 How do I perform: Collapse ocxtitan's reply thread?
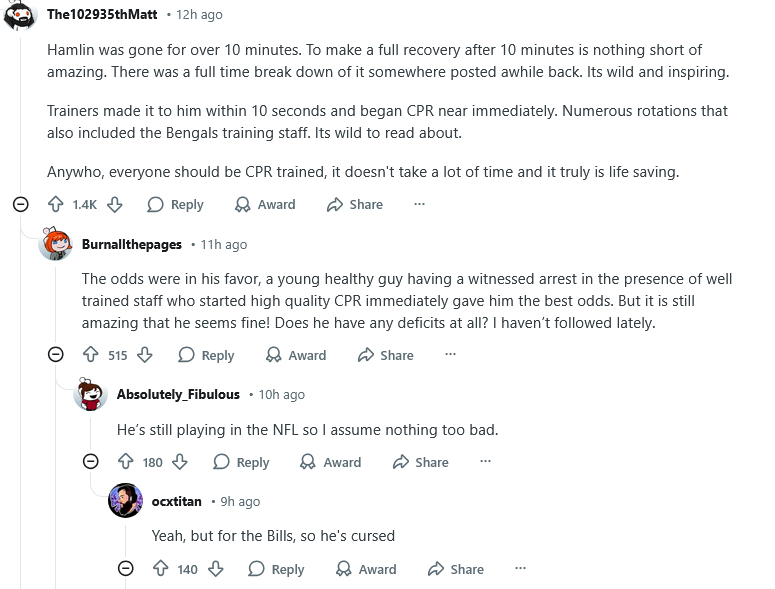(x=126, y=569)
